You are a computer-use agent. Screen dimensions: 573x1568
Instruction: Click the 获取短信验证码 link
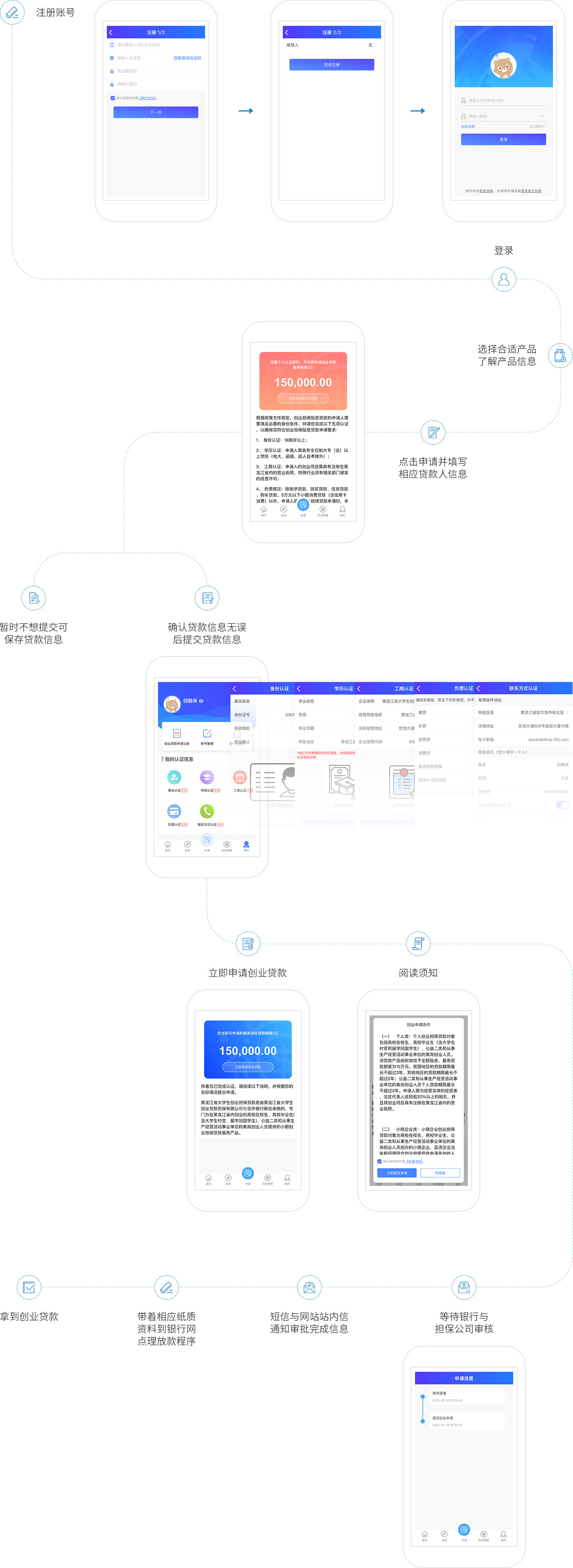click(x=187, y=58)
